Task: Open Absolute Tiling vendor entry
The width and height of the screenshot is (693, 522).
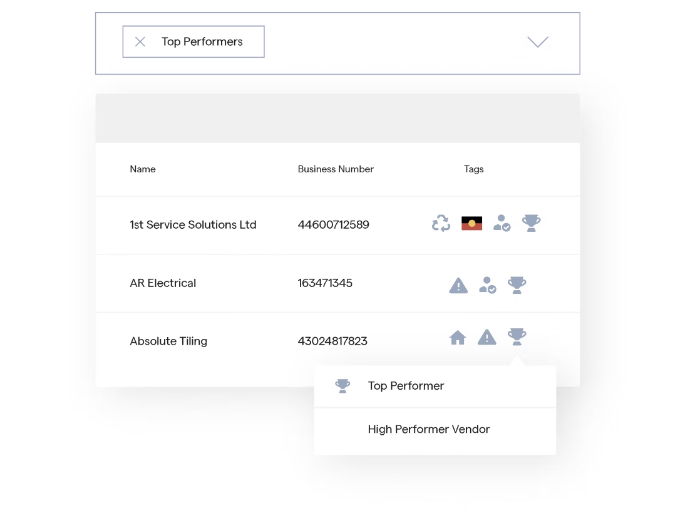Action: pyautogui.click(x=168, y=341)
